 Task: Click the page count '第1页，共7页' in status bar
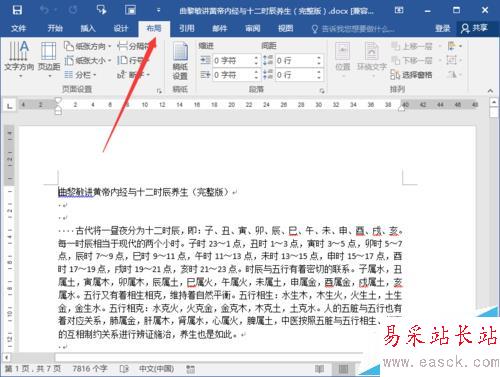click(33, 369)
